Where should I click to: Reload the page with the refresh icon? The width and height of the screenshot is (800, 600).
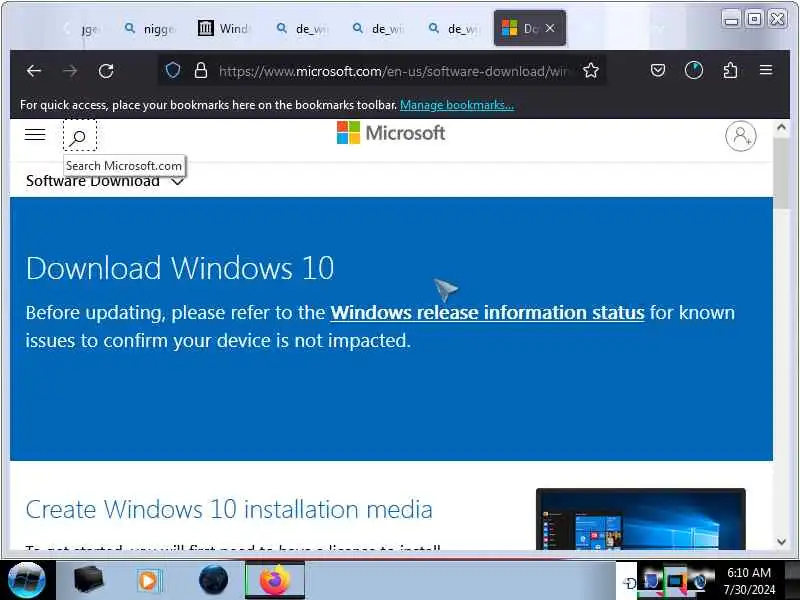[106, 71]
